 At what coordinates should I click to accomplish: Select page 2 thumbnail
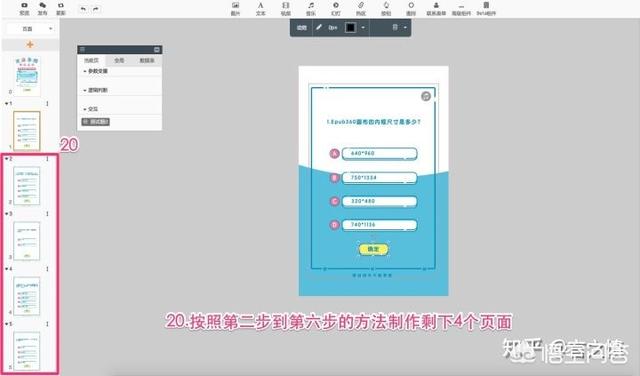click(x=27, y=186)
